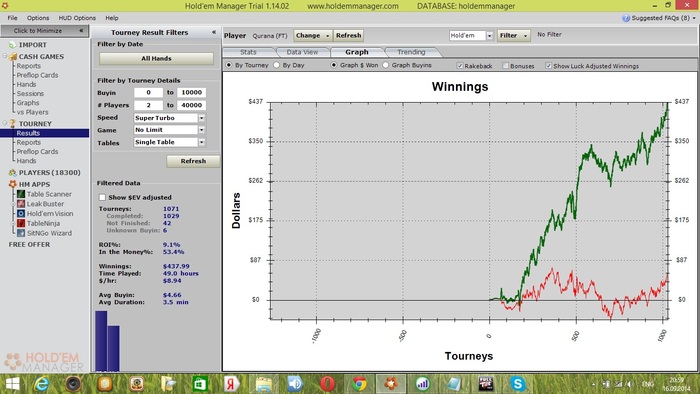Open Windows Start menu

(x=12, y=384)
